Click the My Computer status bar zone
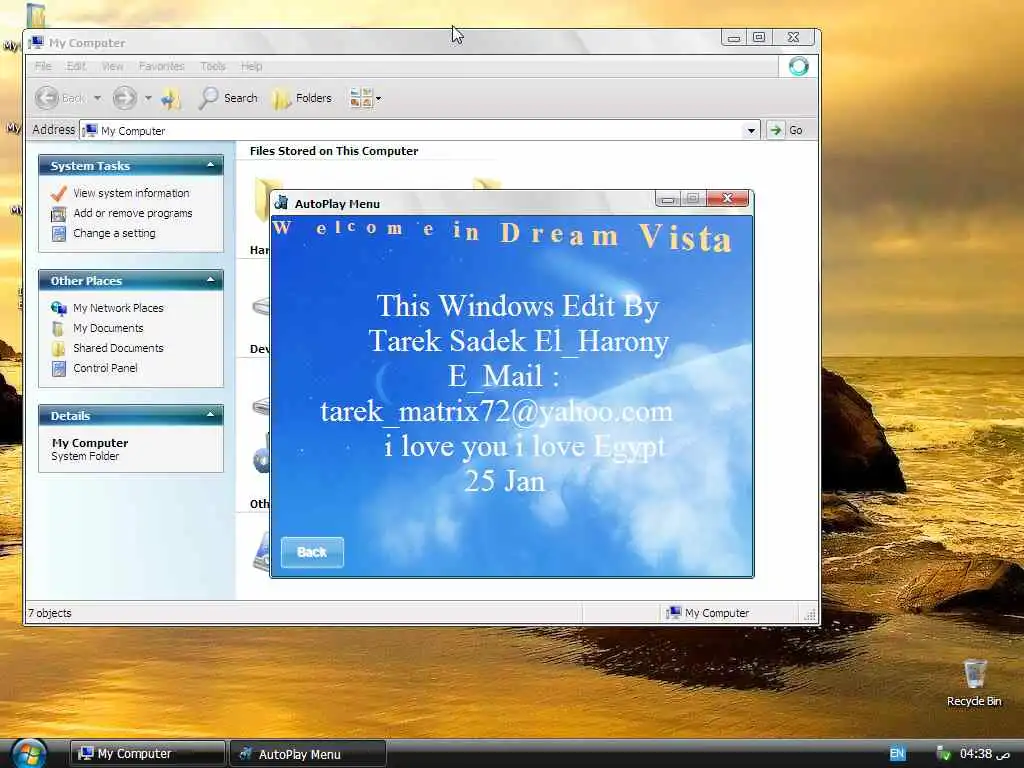The width and height of the screenshot is (1024, 768). (708, 613)
